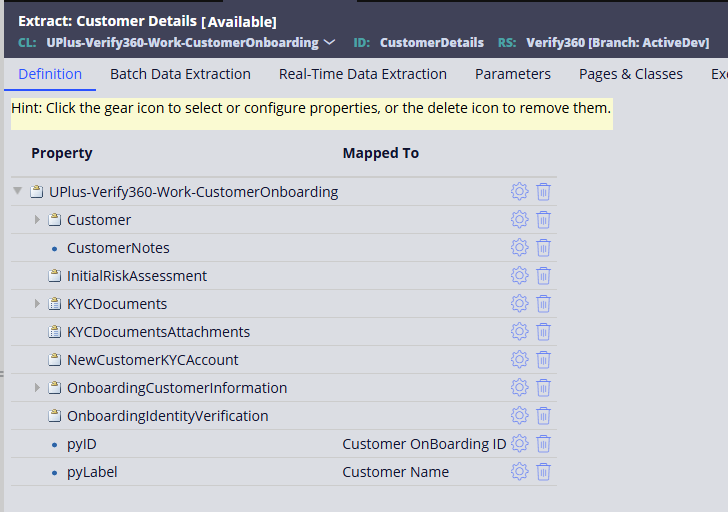The image size is (728, 512).
Task: Configure KYCDocumentsAttachments with gear icon
Action: pyautogui.click(x=520, y=332)
